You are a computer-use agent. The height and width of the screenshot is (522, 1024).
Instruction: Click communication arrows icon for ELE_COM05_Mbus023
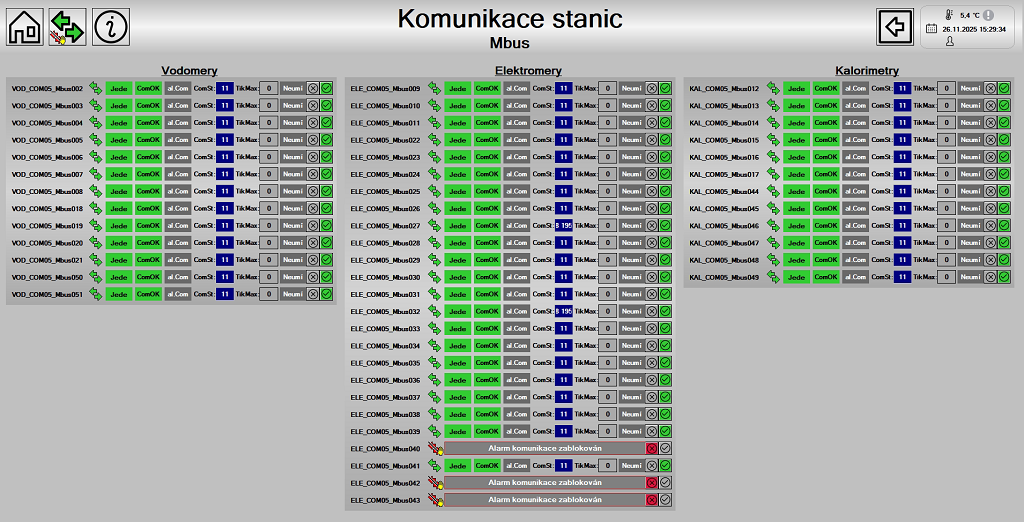[435, 157]
